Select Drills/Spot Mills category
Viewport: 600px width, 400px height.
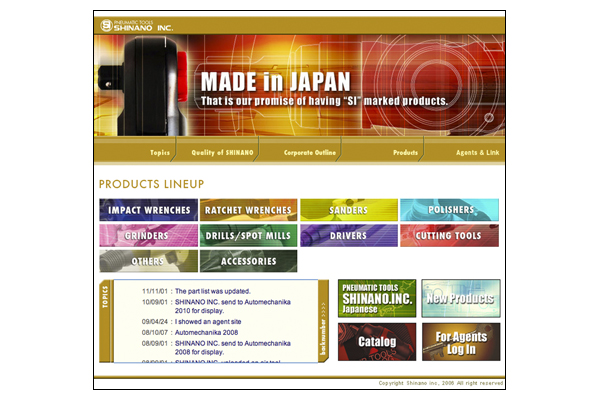coord(248,235)
